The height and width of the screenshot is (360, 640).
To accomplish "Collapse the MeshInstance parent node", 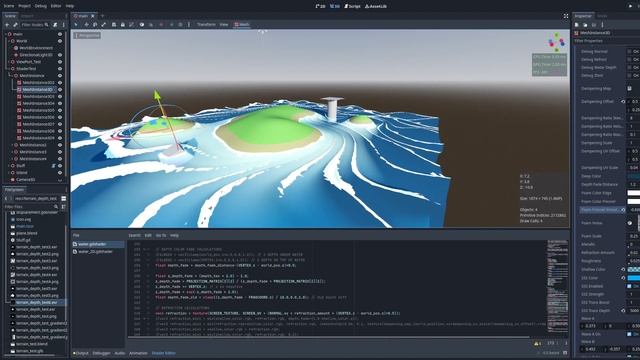I will [x=12, y=76].
